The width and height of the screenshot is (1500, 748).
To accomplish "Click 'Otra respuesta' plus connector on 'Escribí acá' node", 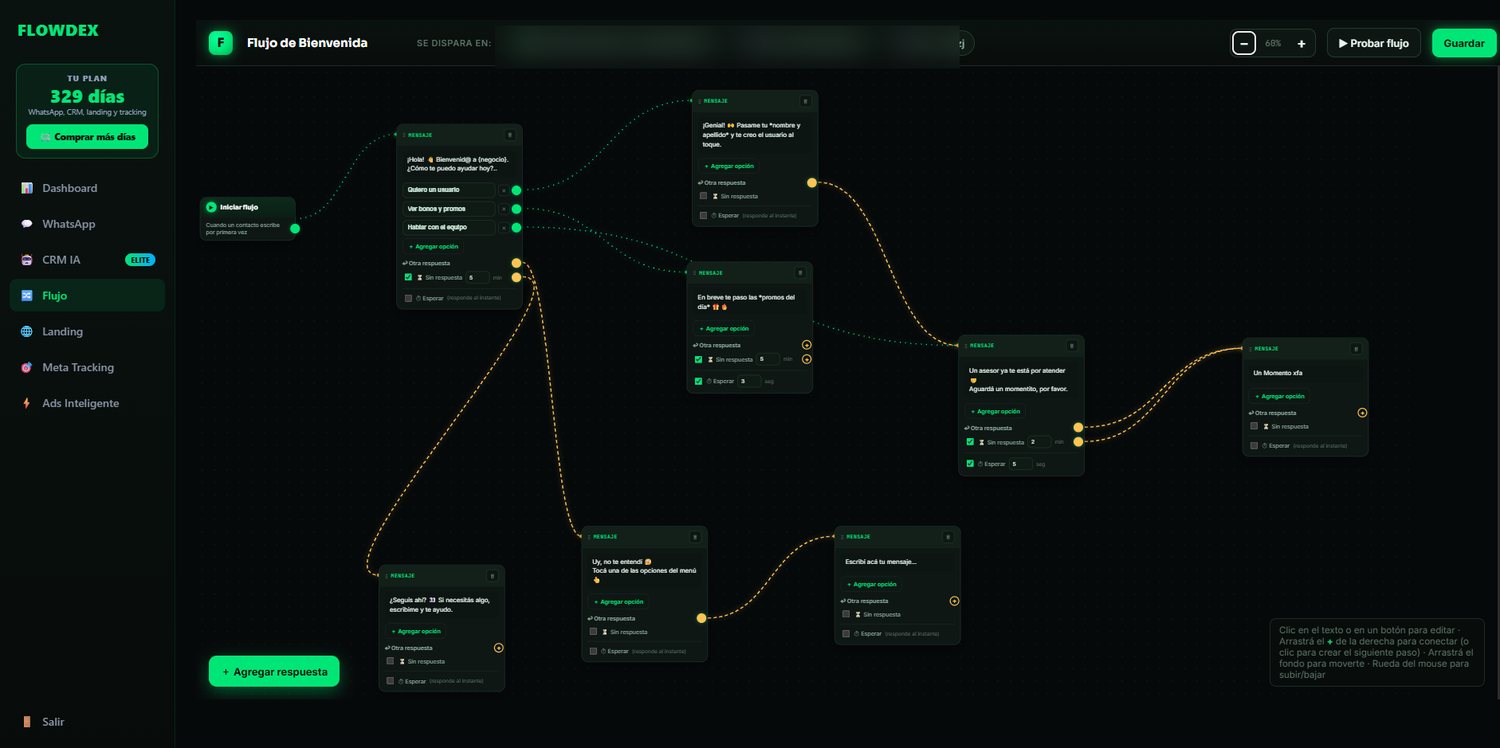I will 954,601.
